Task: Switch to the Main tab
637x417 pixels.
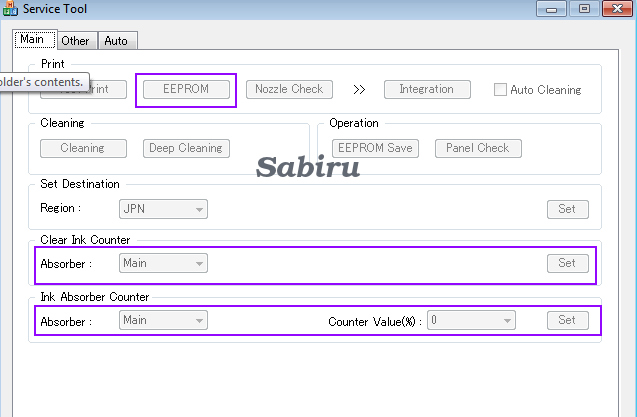Action: click(x=35, y=39)
